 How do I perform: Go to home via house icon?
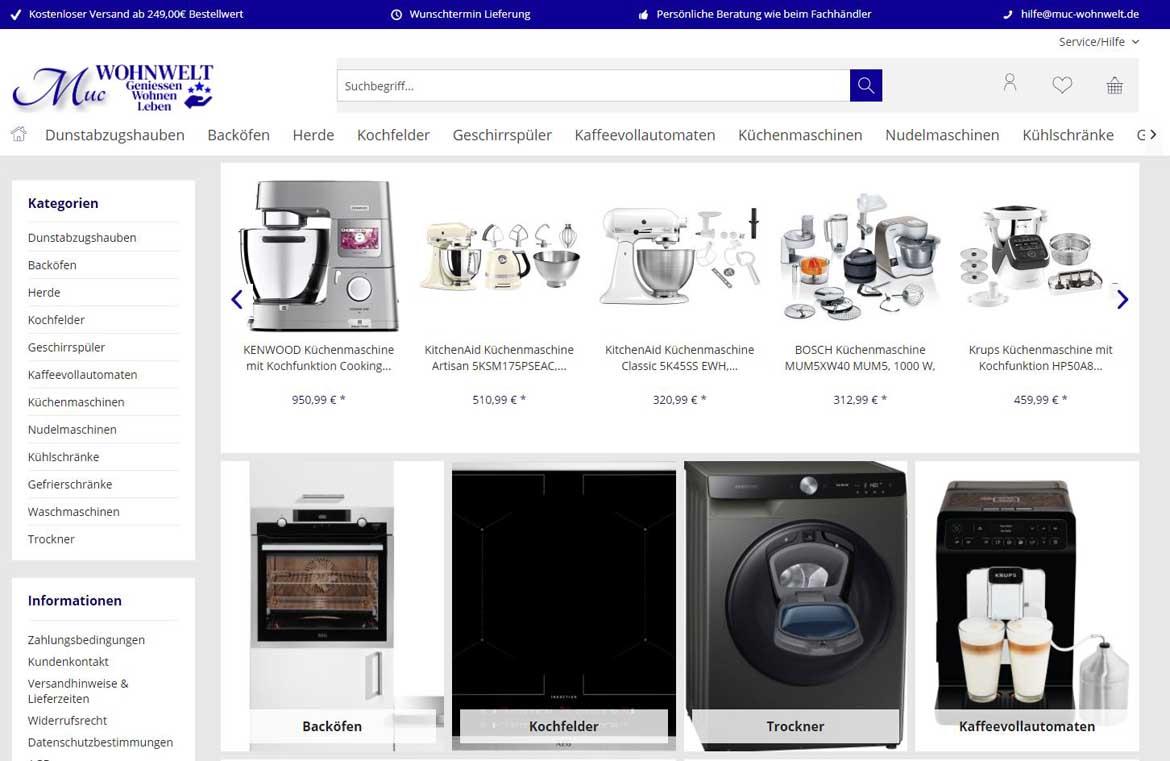[x=19, y=134]
